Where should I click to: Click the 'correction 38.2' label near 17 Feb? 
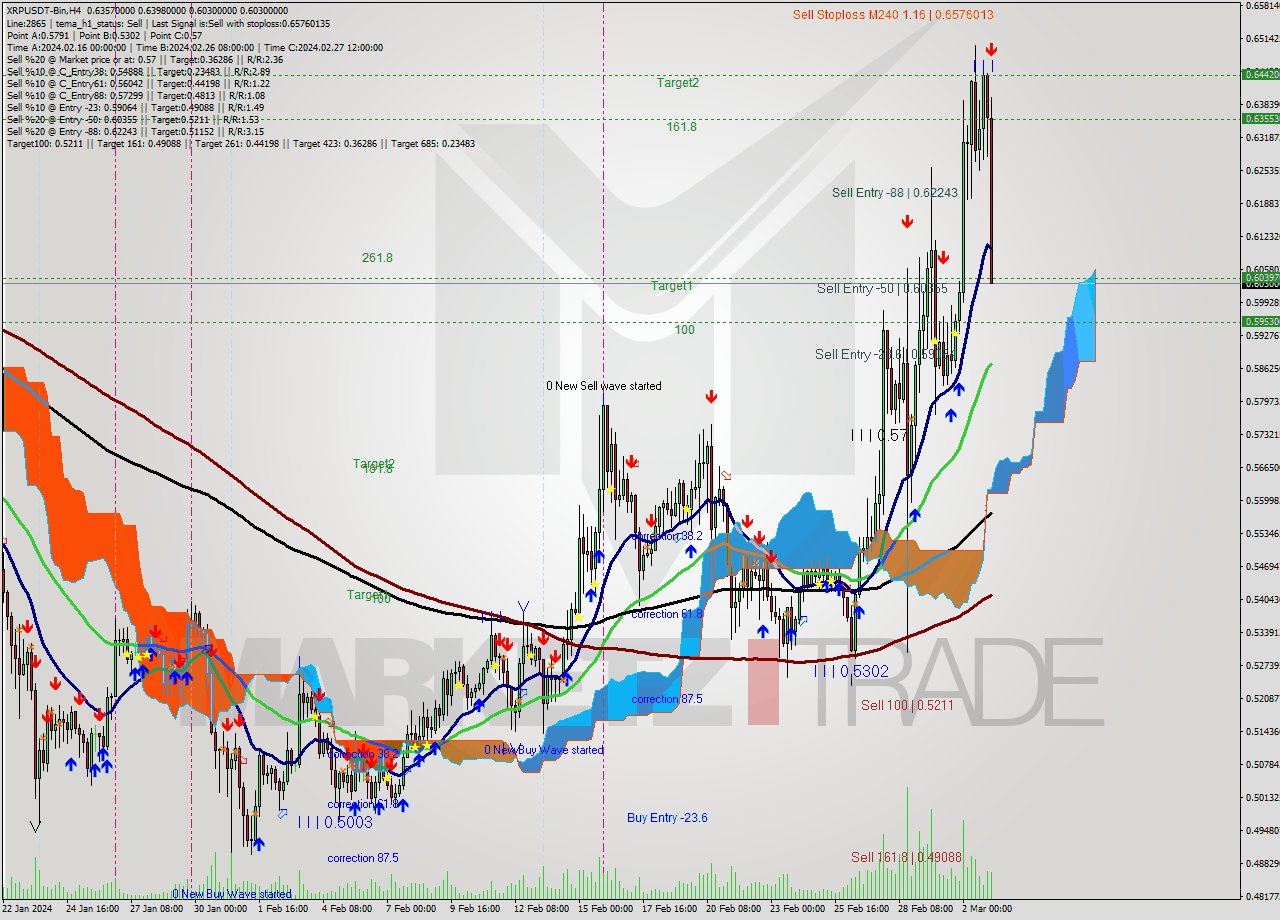point(668,536)
